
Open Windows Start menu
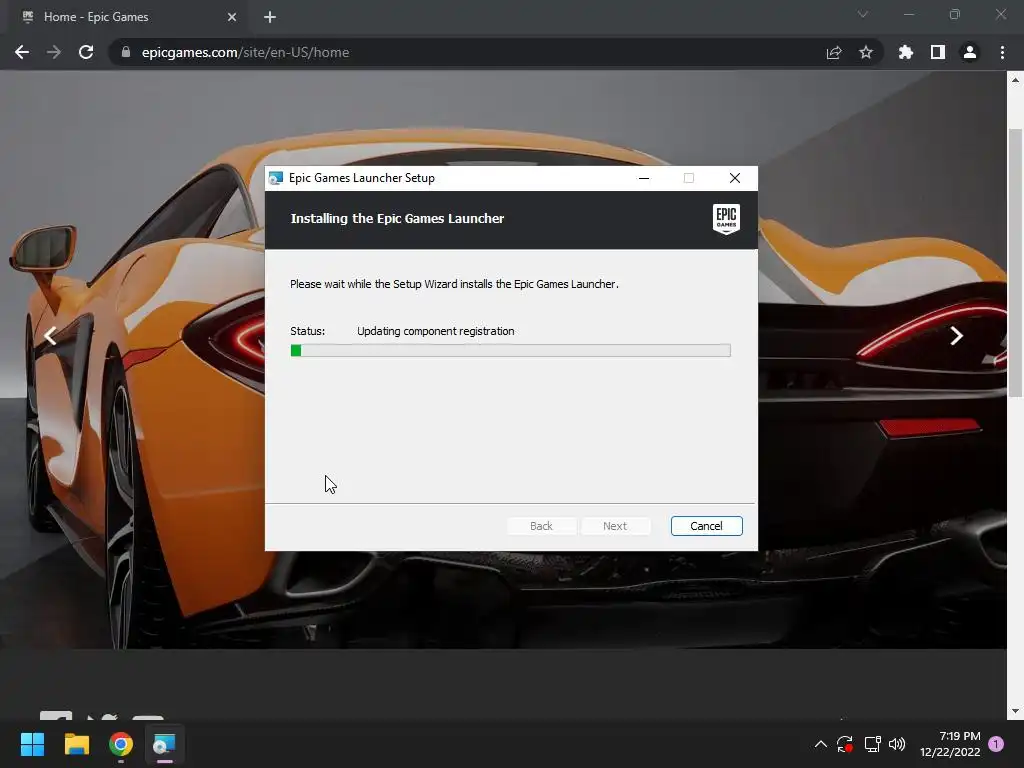[x=32, y=744]
